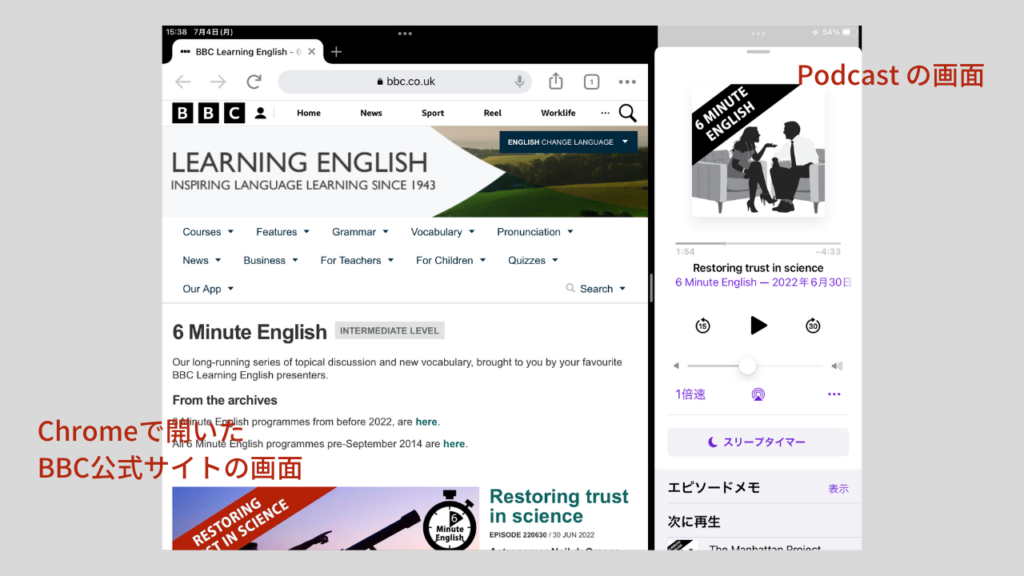The width and height of the screenshot is (1024, 576).
Task: Tap the Intermediate Level badge
Action: (389, 330)
